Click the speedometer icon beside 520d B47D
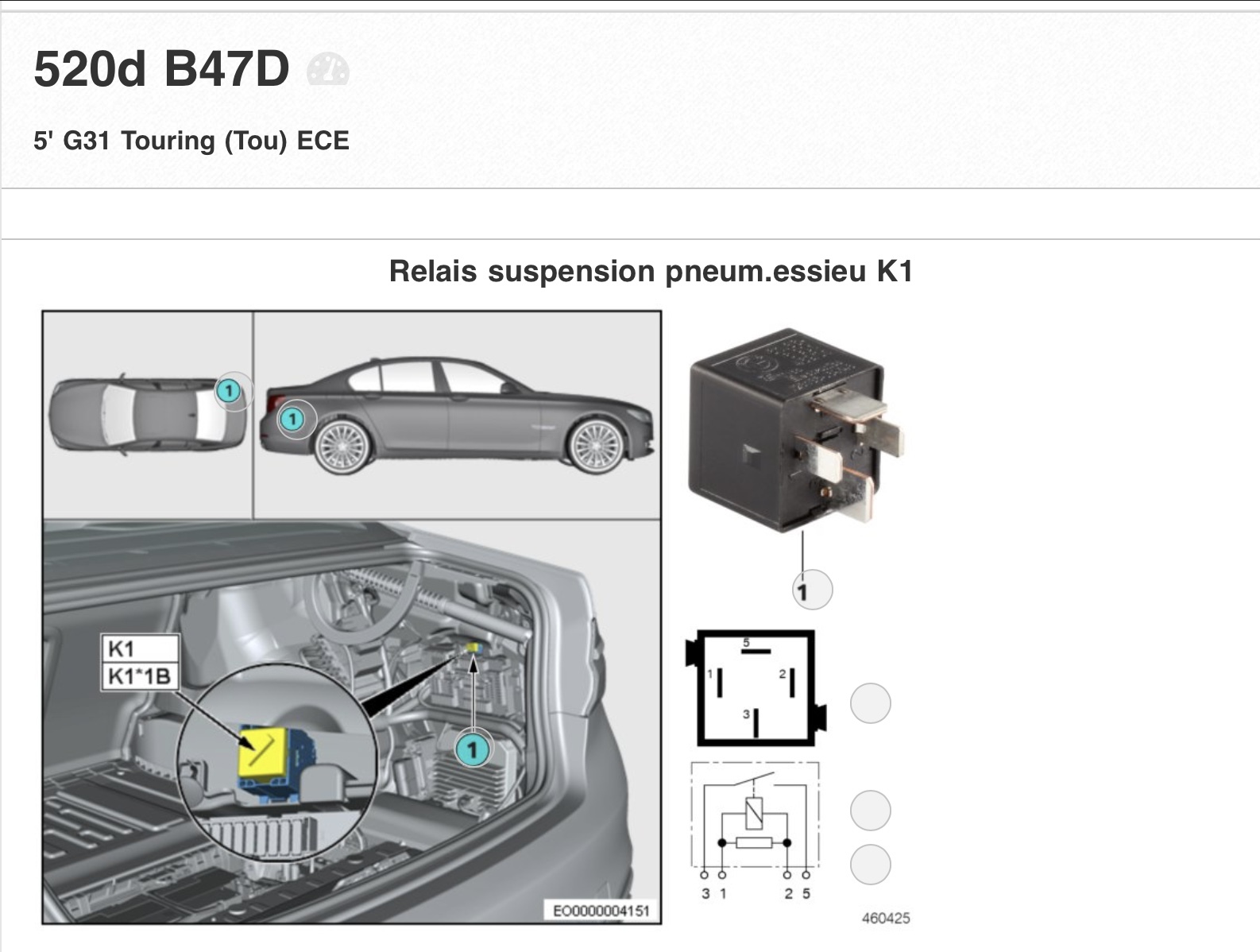 click(x=327, y=69)
